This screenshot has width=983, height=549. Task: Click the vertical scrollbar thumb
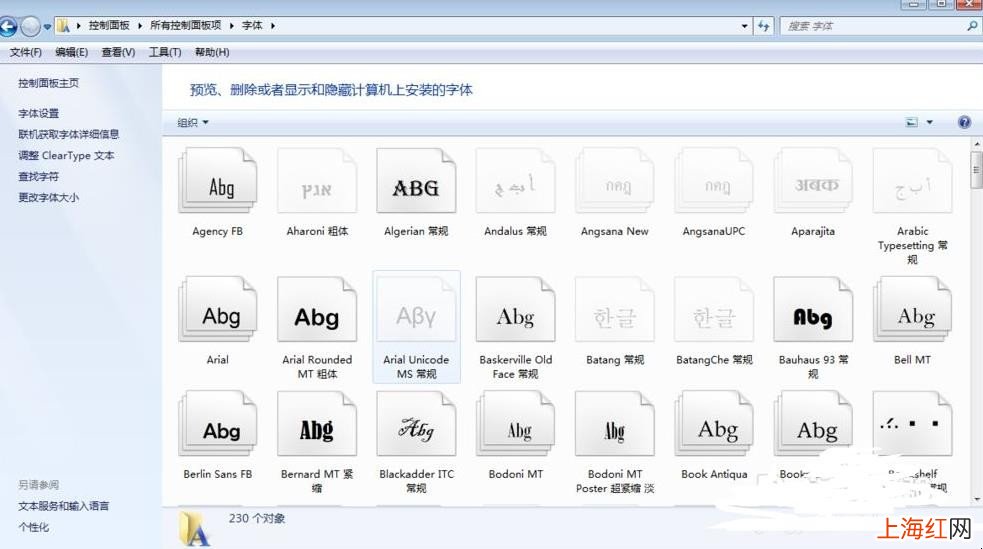tap(977, 169)
